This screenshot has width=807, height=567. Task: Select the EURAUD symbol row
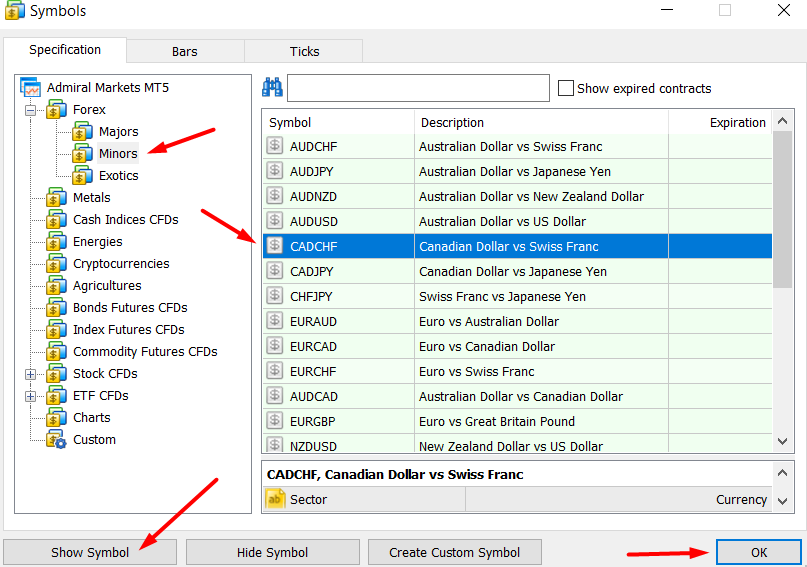pyautogui.click(x=517, y=321)
